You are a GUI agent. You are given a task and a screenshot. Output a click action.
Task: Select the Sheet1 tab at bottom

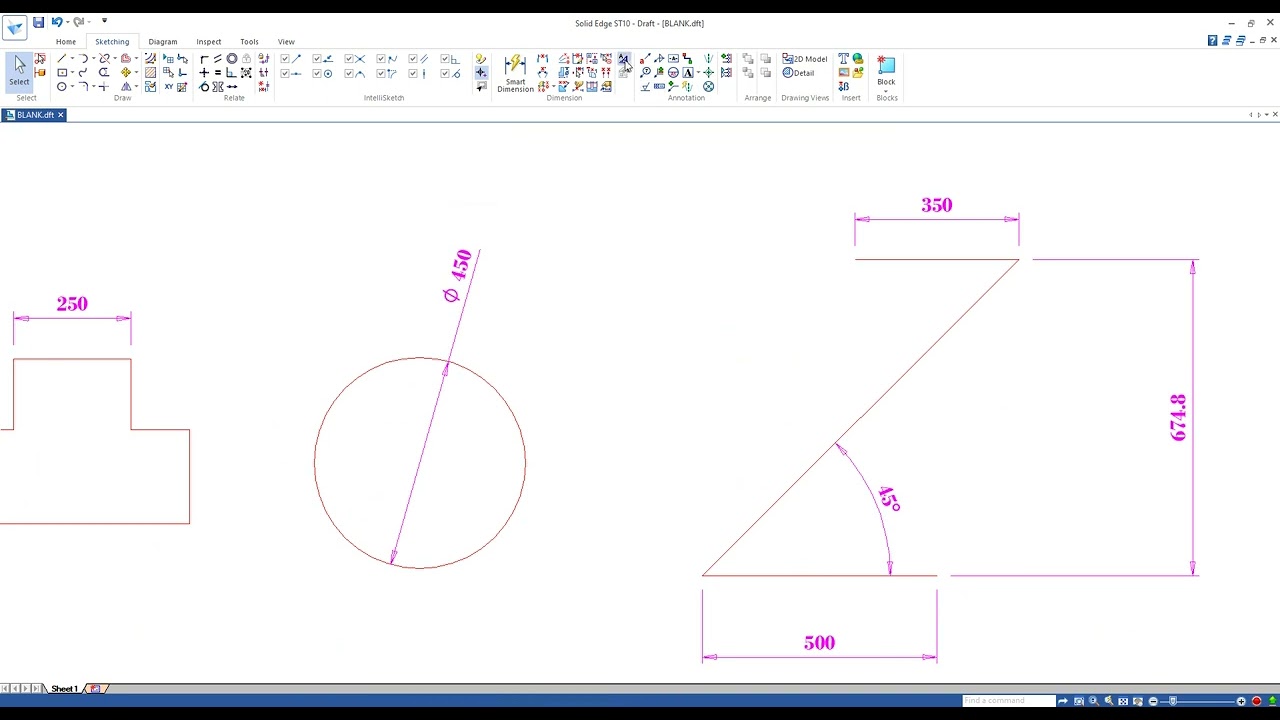(64, 689)
